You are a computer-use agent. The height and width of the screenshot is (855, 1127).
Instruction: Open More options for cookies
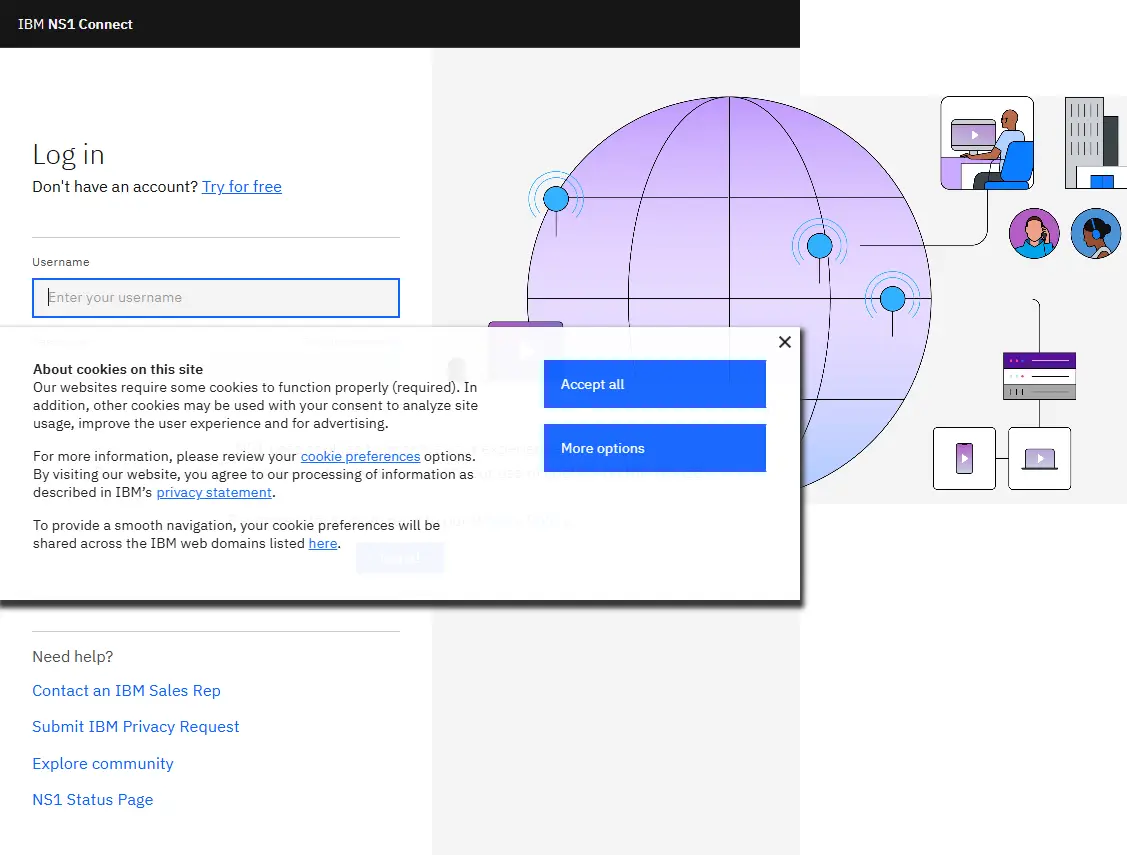[x=655, y=448]
